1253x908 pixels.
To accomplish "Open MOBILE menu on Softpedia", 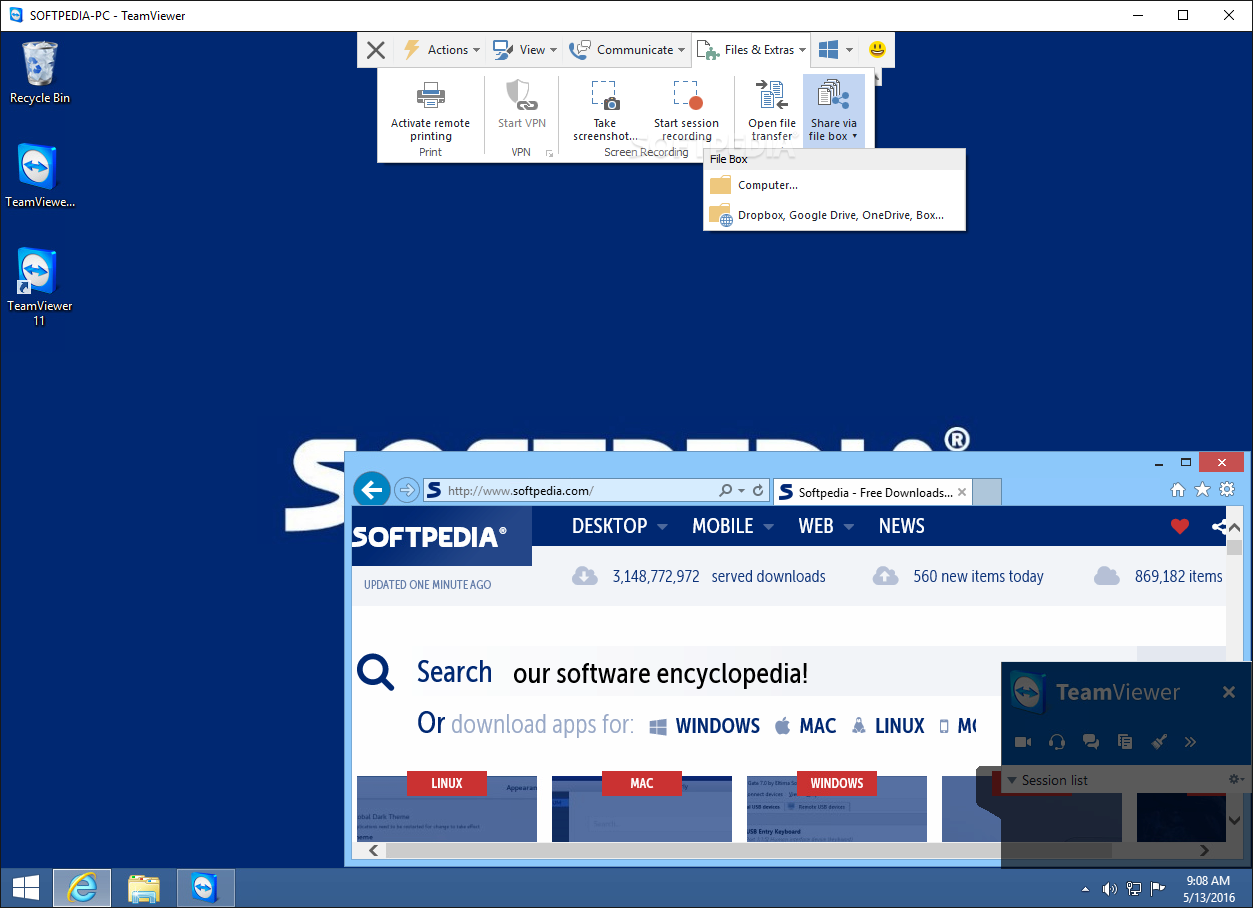I will tap(733, 526).
